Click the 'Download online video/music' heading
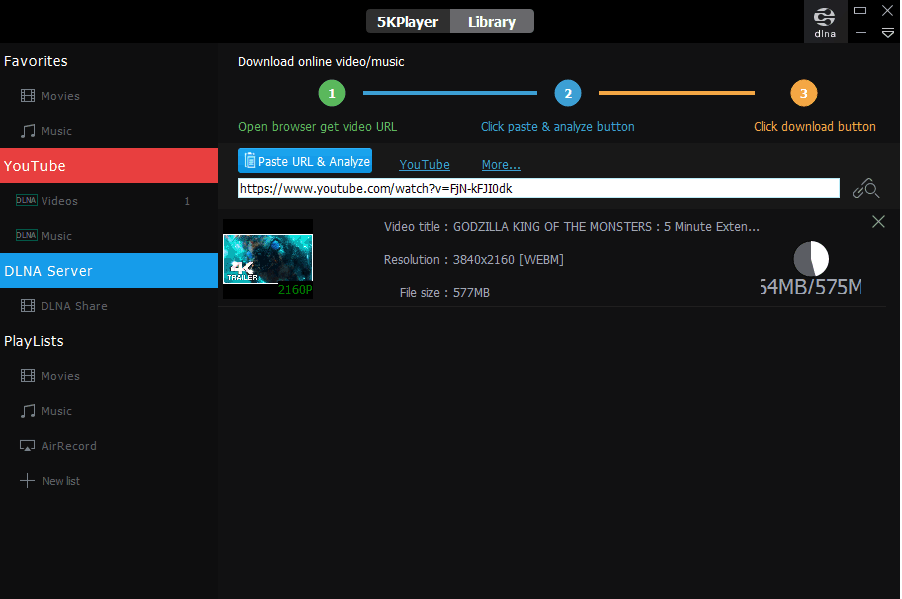 (321, 62)
